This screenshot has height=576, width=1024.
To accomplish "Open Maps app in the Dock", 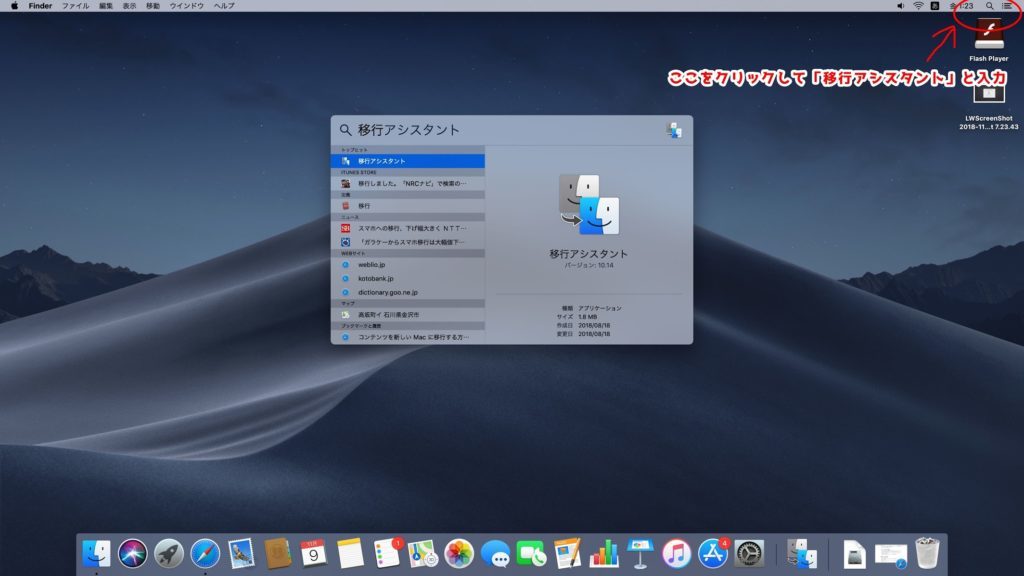I will tap(423, 554).
